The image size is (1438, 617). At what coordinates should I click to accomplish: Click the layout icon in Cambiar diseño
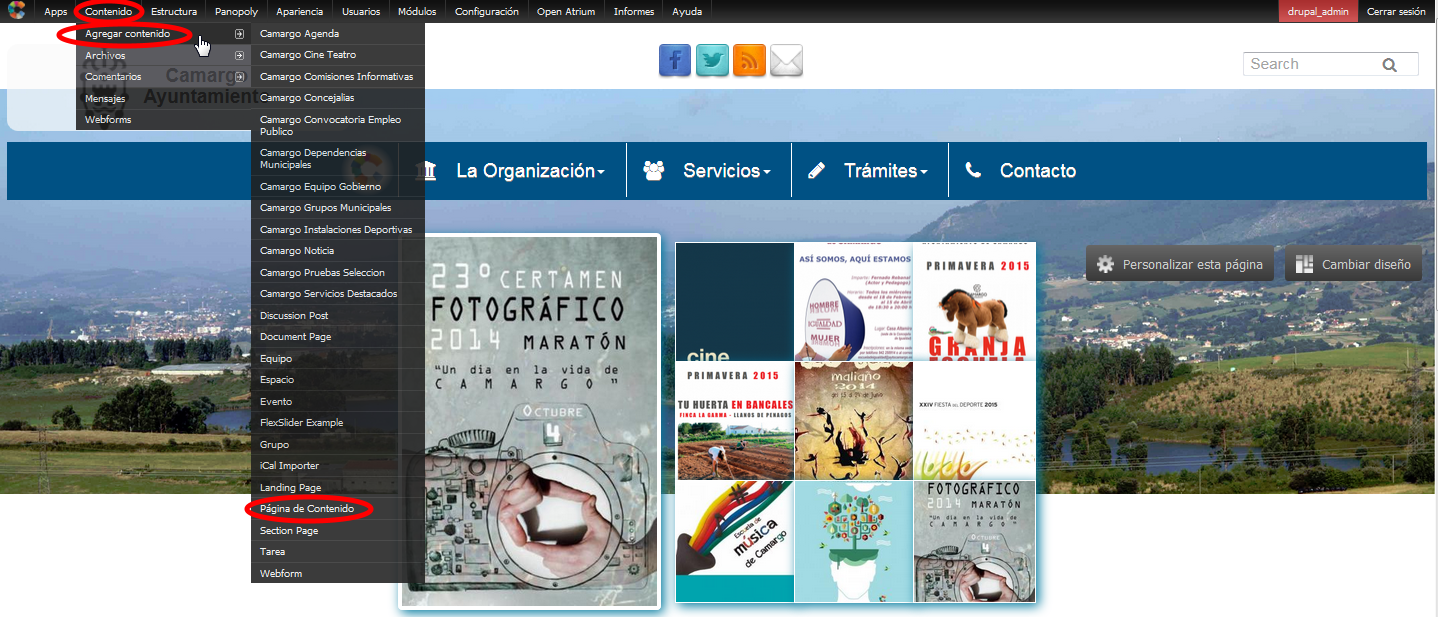(x=1304, y=265)
